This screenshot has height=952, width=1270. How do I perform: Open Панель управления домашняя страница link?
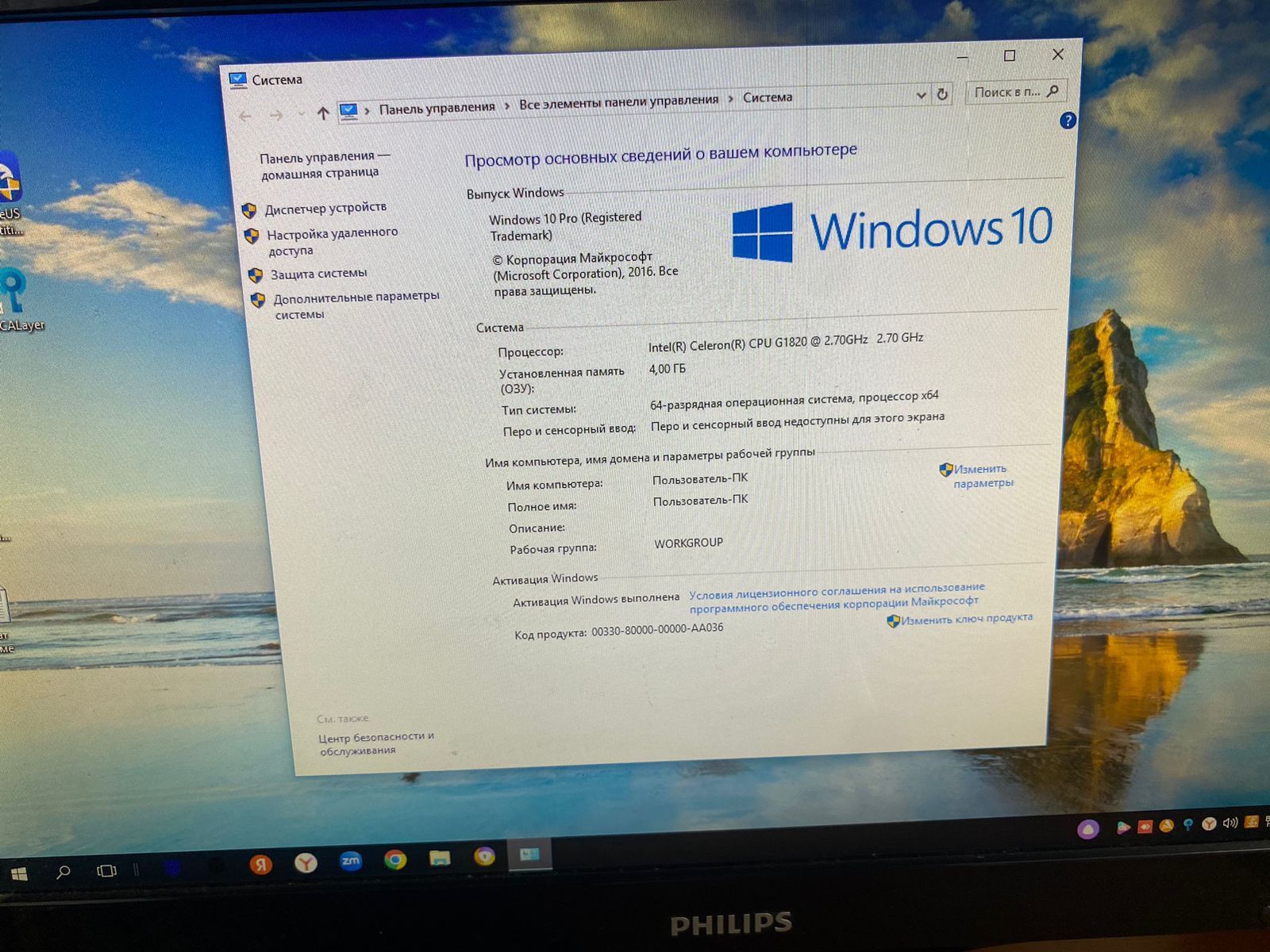324,165
